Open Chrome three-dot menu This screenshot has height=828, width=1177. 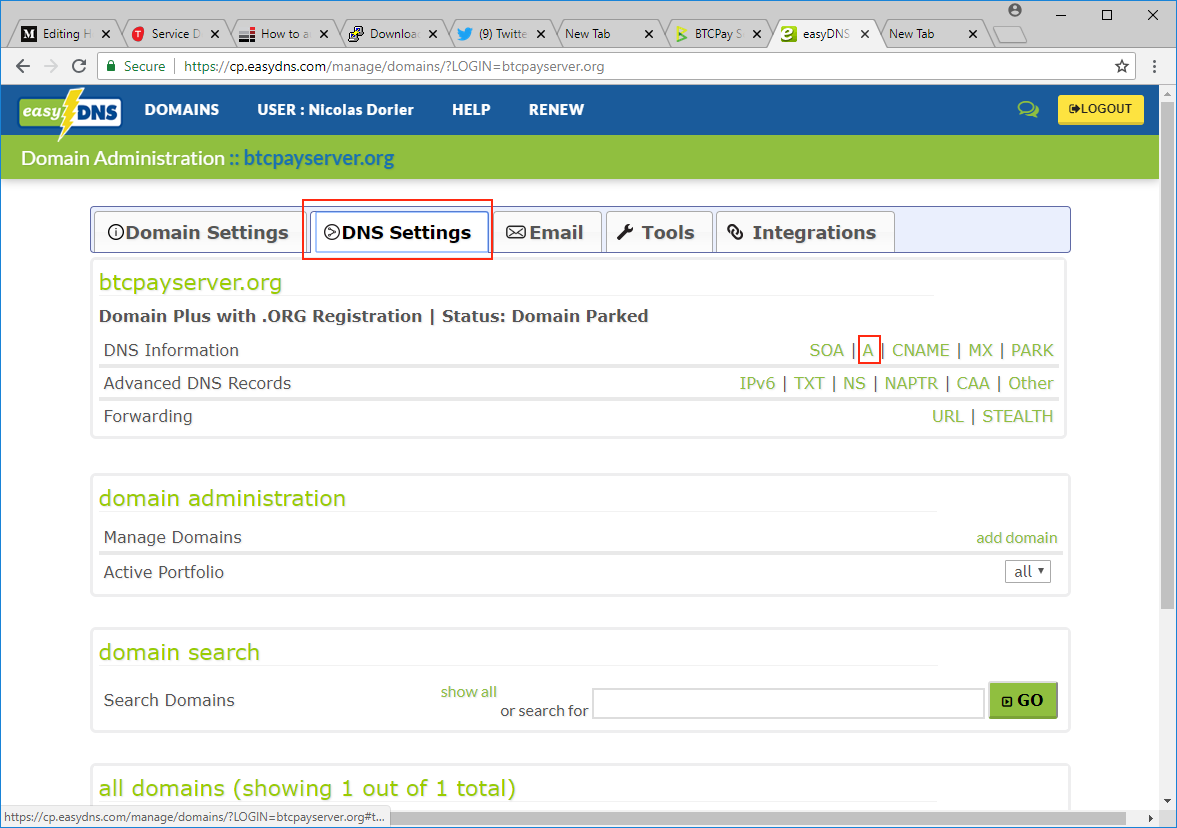(x=1154, y=66)
